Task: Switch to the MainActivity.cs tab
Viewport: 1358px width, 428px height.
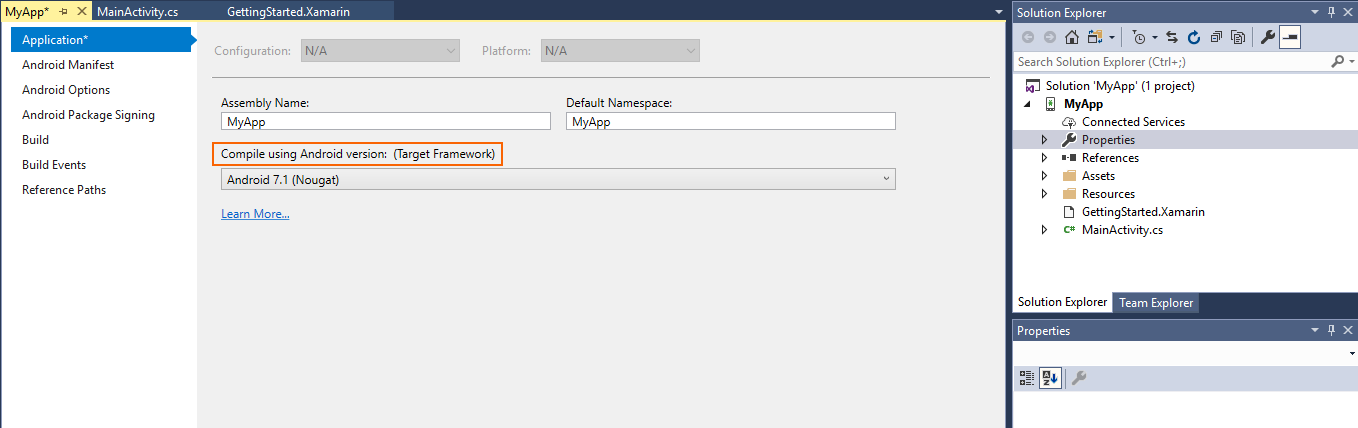Action: [140, 11]
